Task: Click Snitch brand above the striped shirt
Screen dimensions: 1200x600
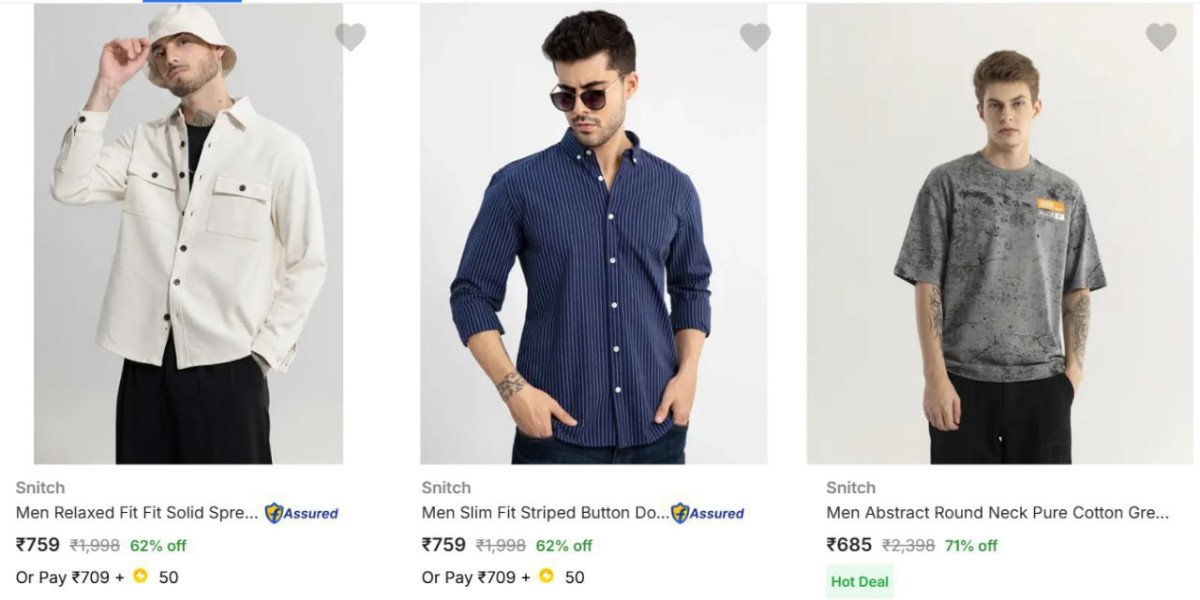Action: pos(446,488)
